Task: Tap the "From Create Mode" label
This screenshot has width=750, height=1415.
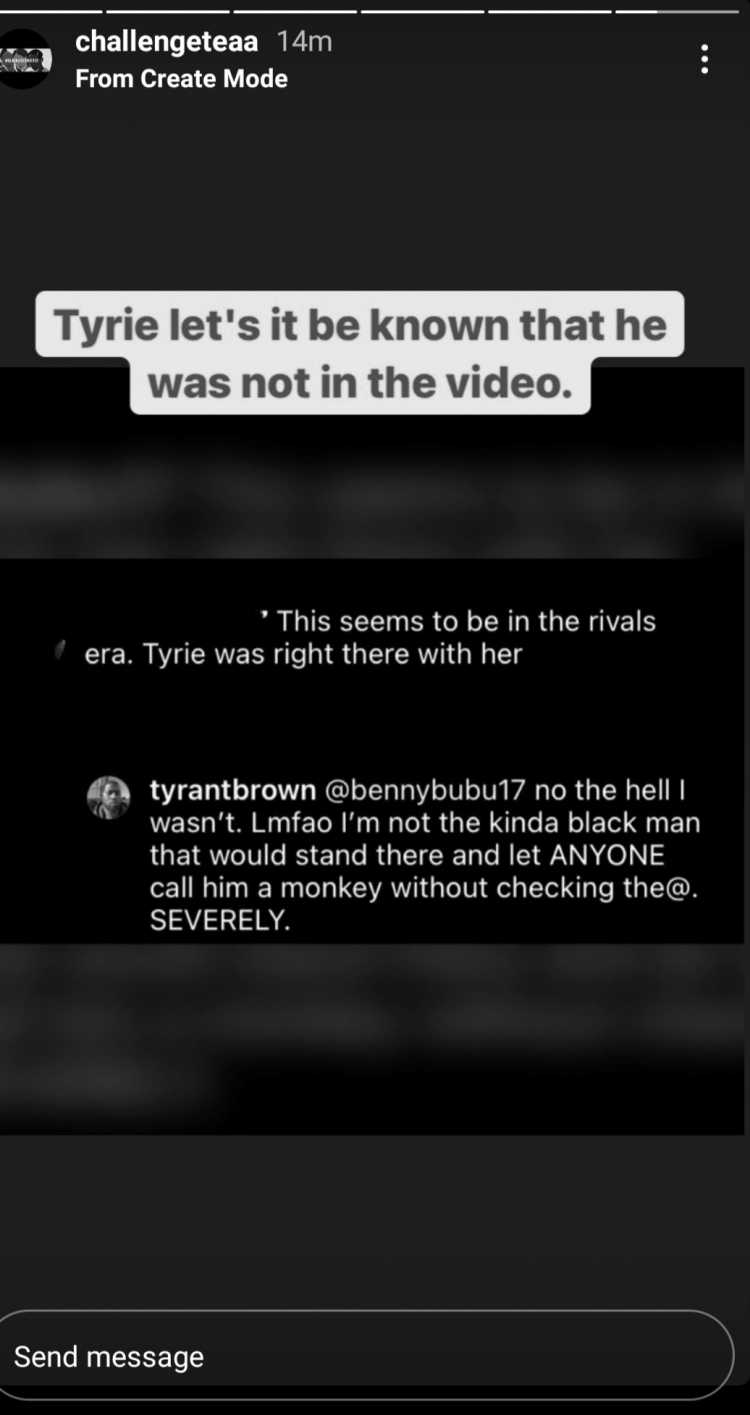Action: coord(181,79)
